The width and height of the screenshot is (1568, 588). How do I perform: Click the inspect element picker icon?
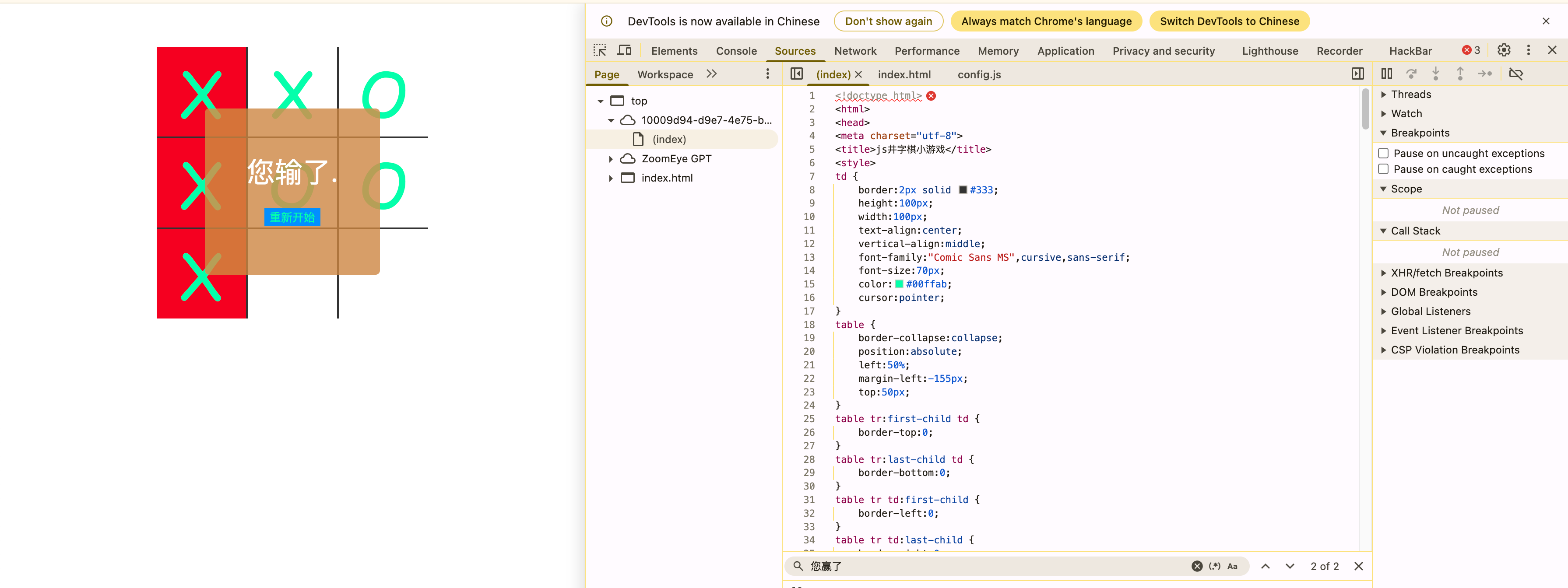(x=600, y=50)
